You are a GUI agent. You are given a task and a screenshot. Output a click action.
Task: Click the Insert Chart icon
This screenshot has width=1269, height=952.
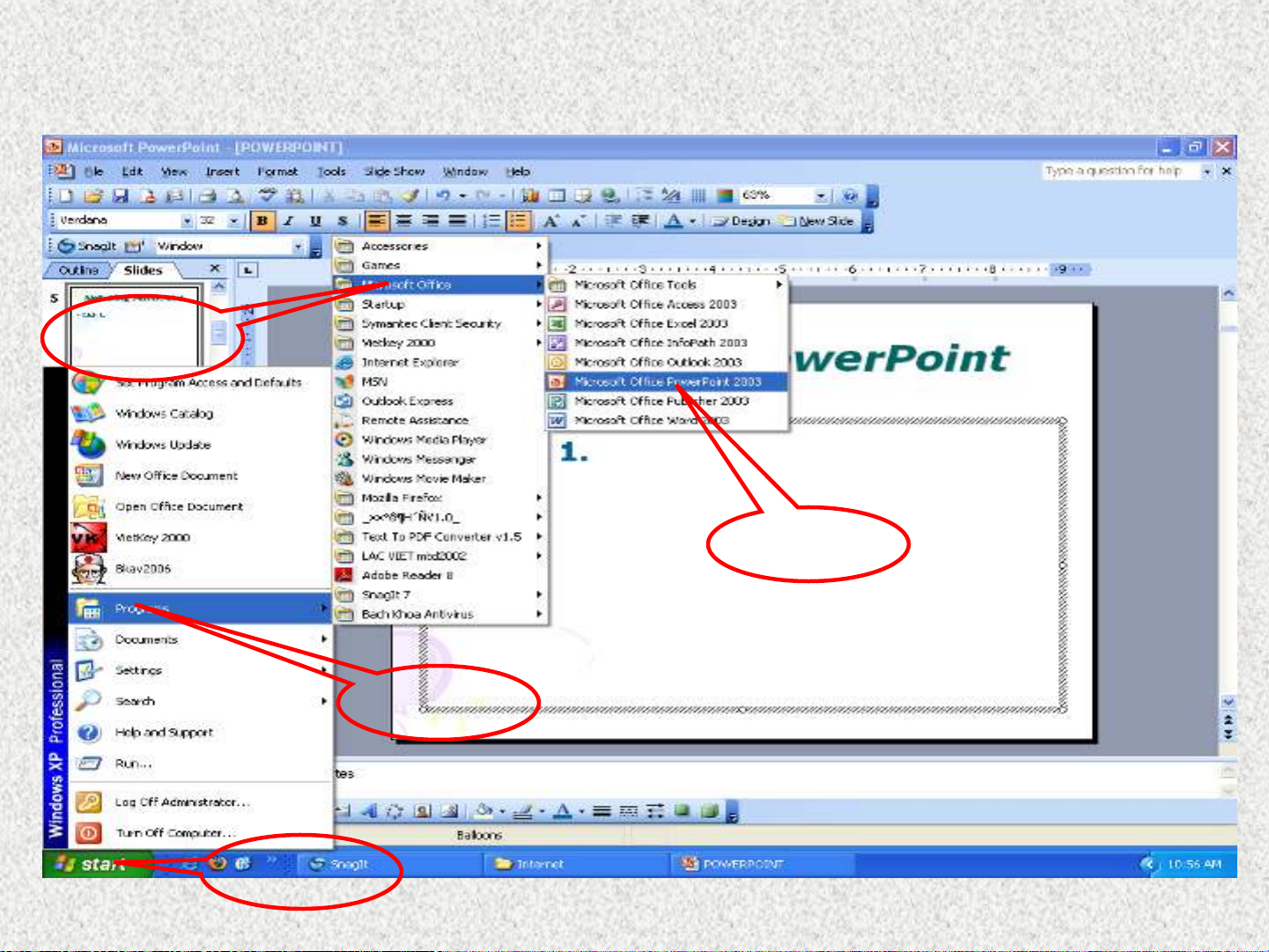(528, 196)
